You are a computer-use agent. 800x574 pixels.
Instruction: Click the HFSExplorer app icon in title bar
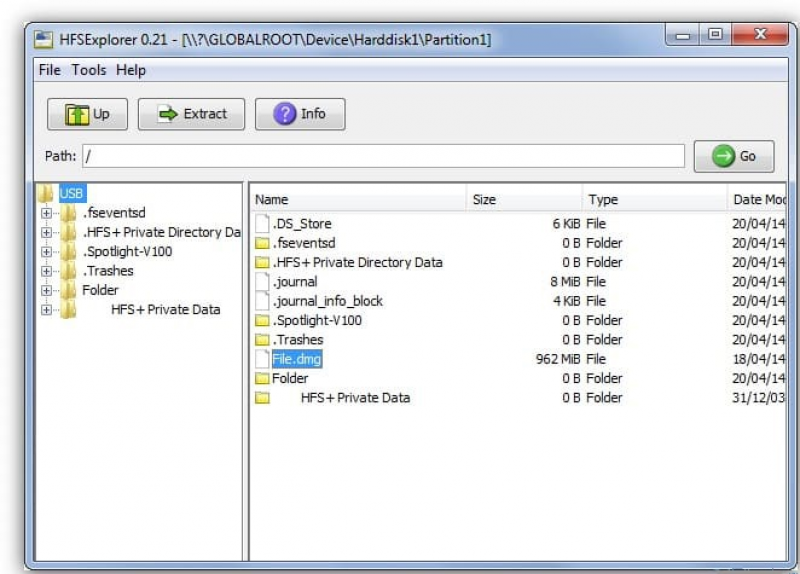coord(43,40)
